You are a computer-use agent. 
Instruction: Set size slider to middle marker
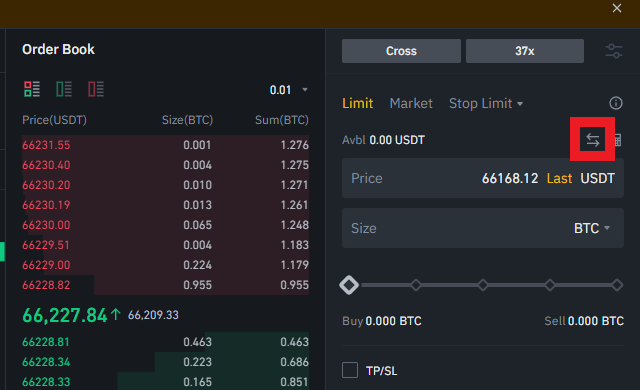pyautogui.click(x=483, y=285)
